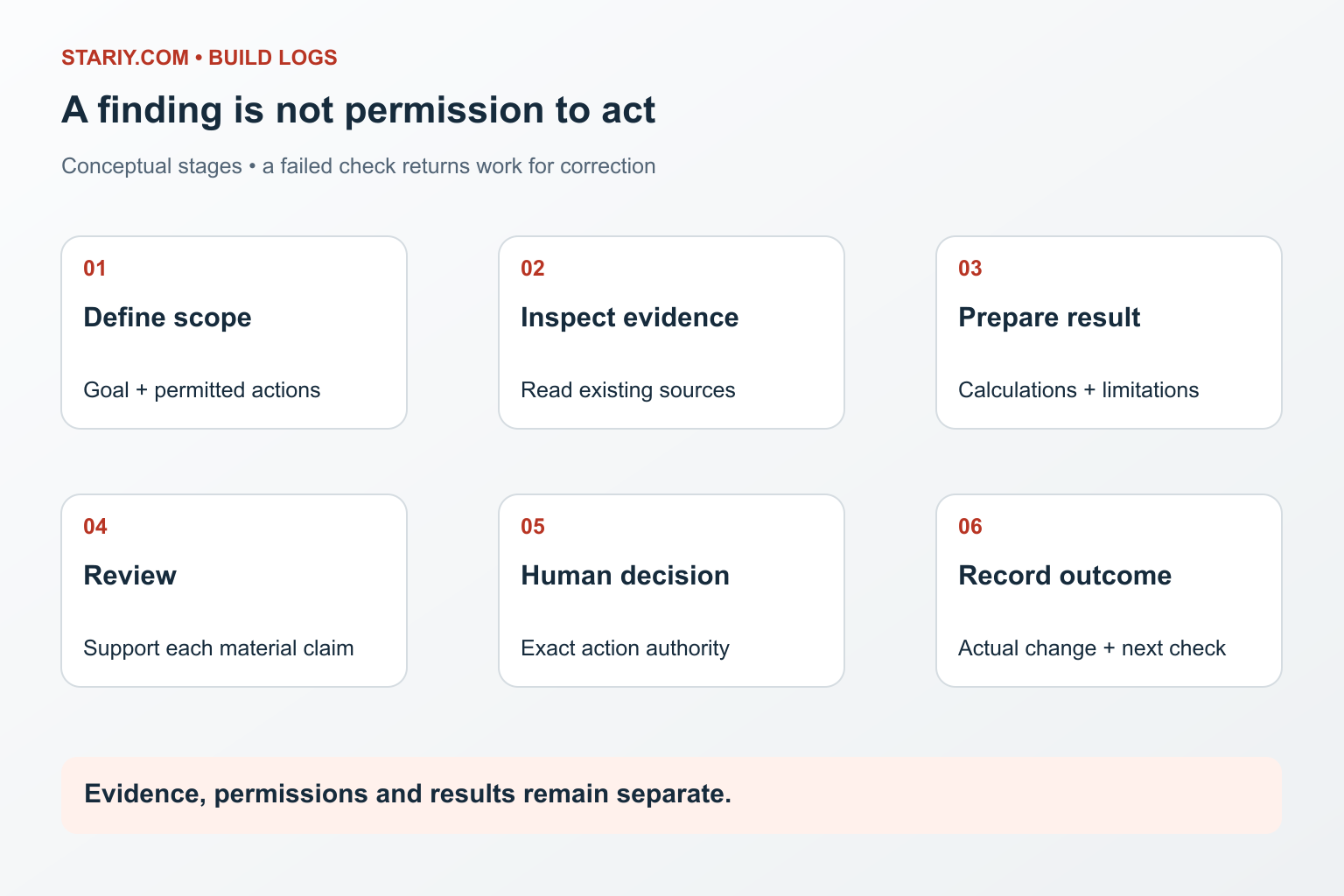Select the 'Prepare result' heading
This screenshot has height=896, width=1344.
point(1049,318)
